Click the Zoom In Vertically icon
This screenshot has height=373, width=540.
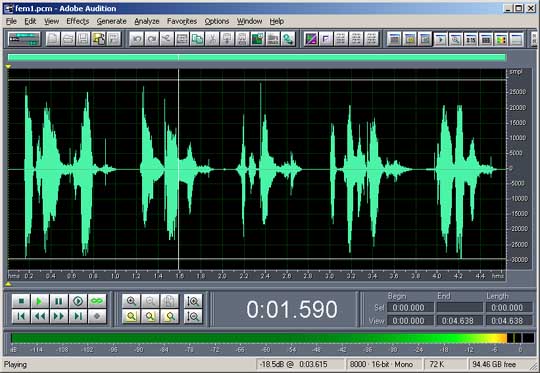point(193,301)
